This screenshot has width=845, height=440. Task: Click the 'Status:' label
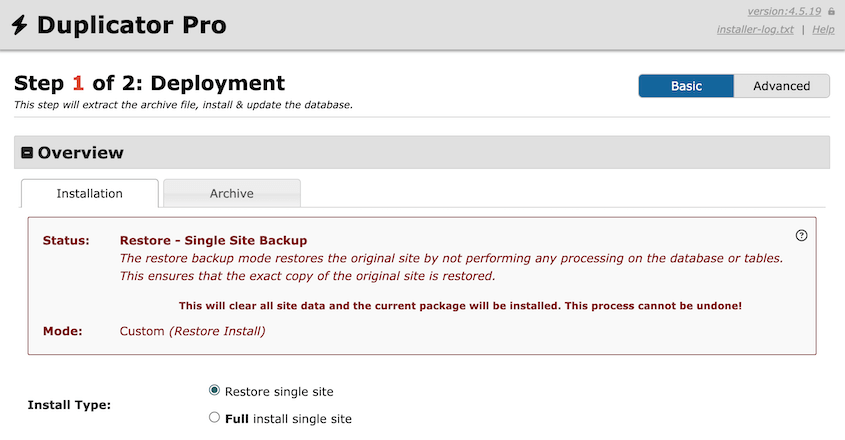[66, 240]
